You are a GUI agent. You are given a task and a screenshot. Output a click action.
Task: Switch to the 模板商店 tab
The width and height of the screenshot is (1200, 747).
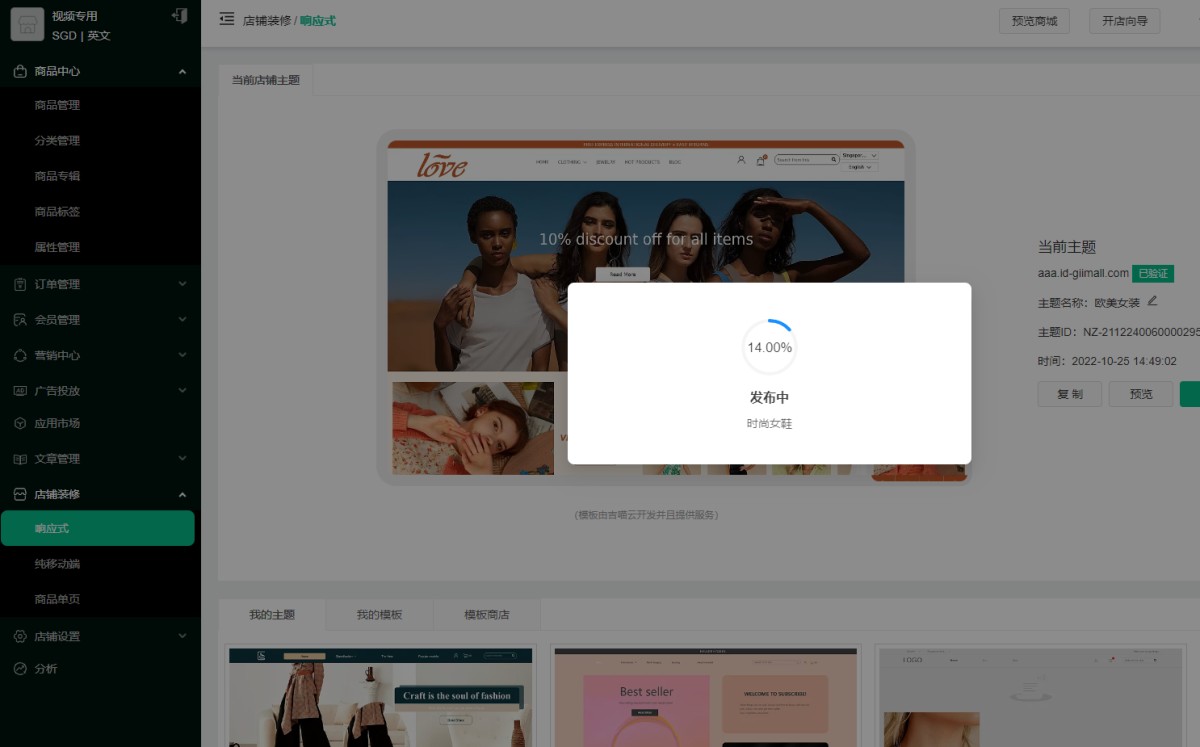[486, 615]
